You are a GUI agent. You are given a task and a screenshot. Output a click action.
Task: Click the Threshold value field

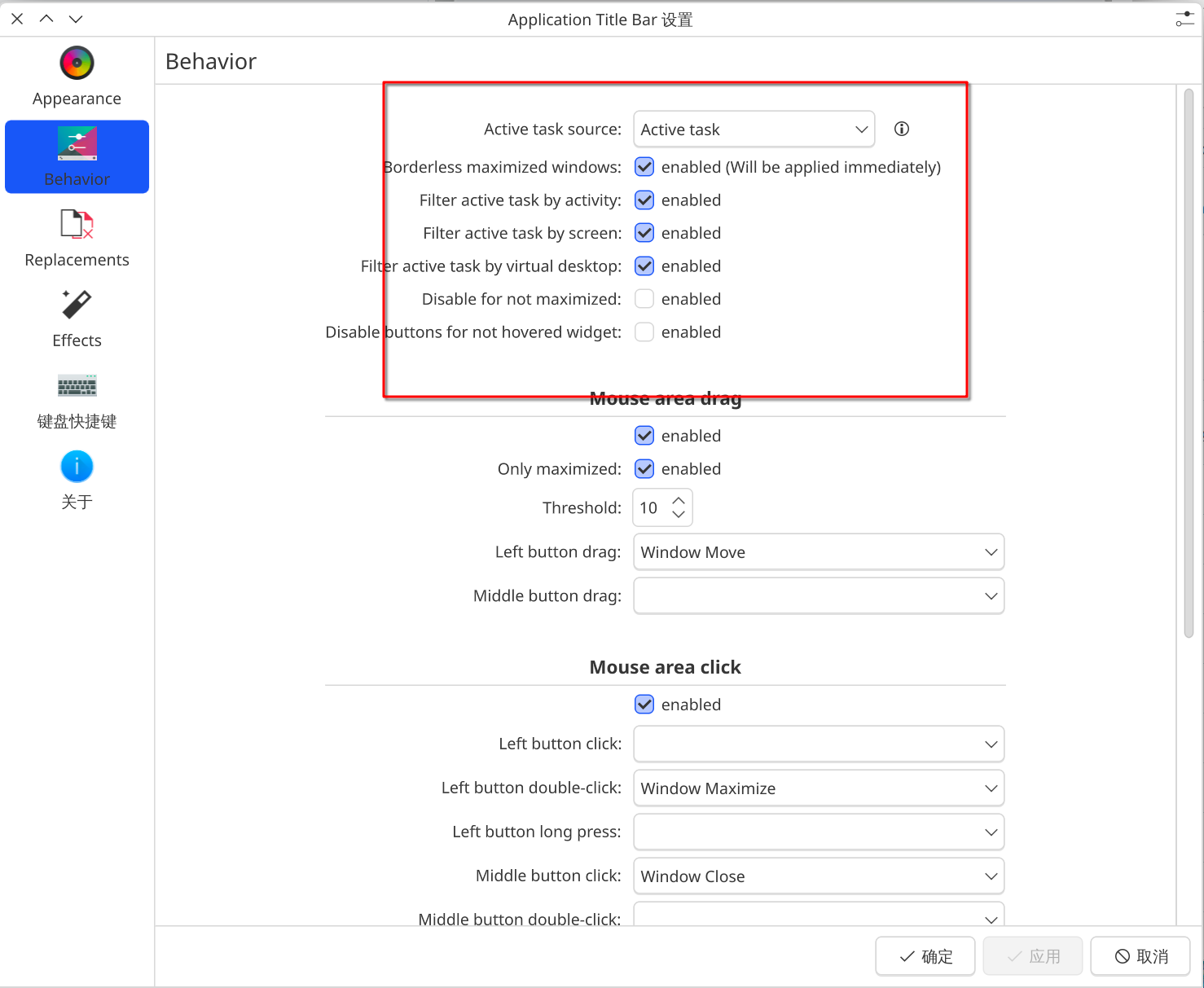(x=651, y=507)
